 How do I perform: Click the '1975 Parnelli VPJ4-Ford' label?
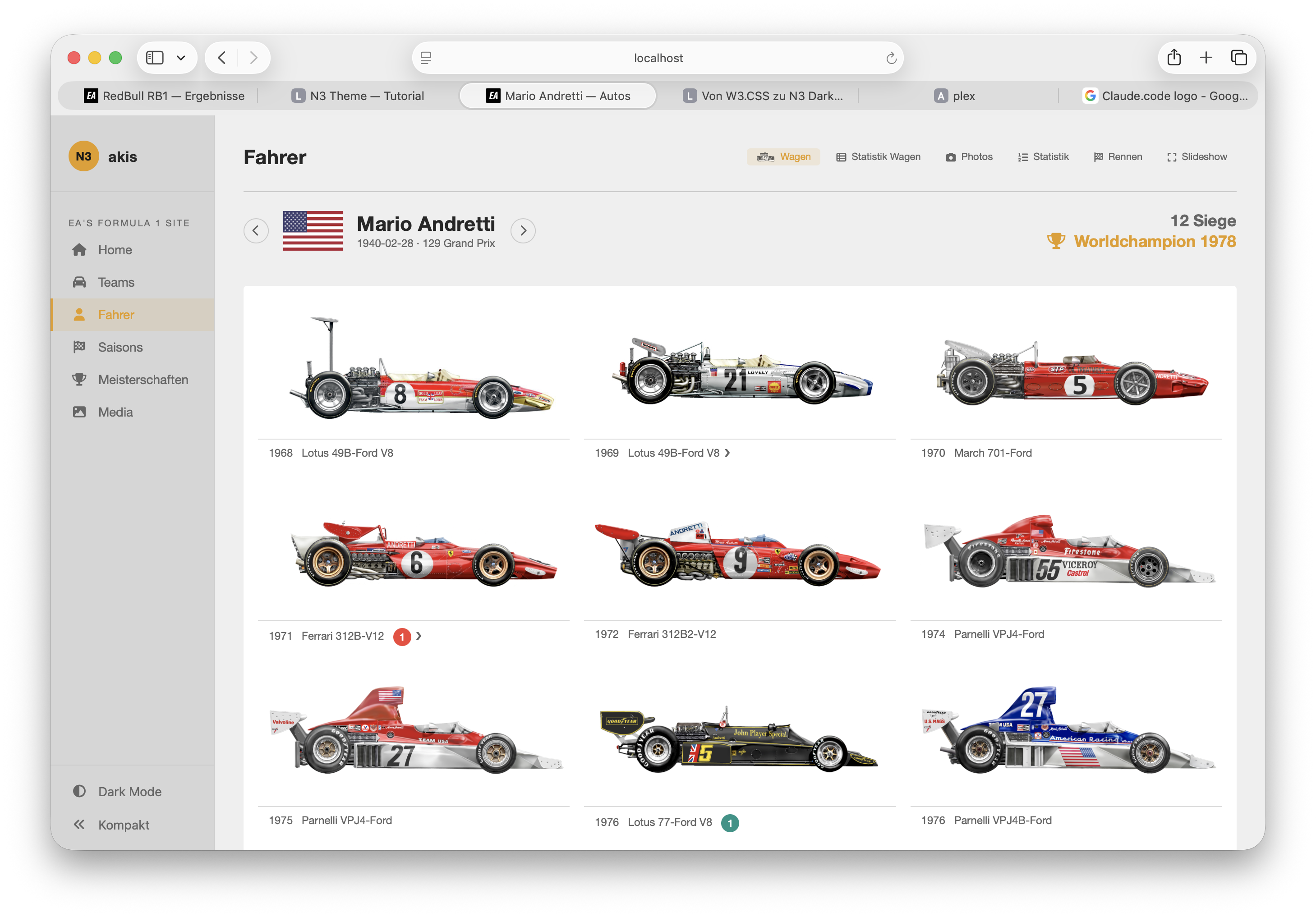(x=330, y=820)
